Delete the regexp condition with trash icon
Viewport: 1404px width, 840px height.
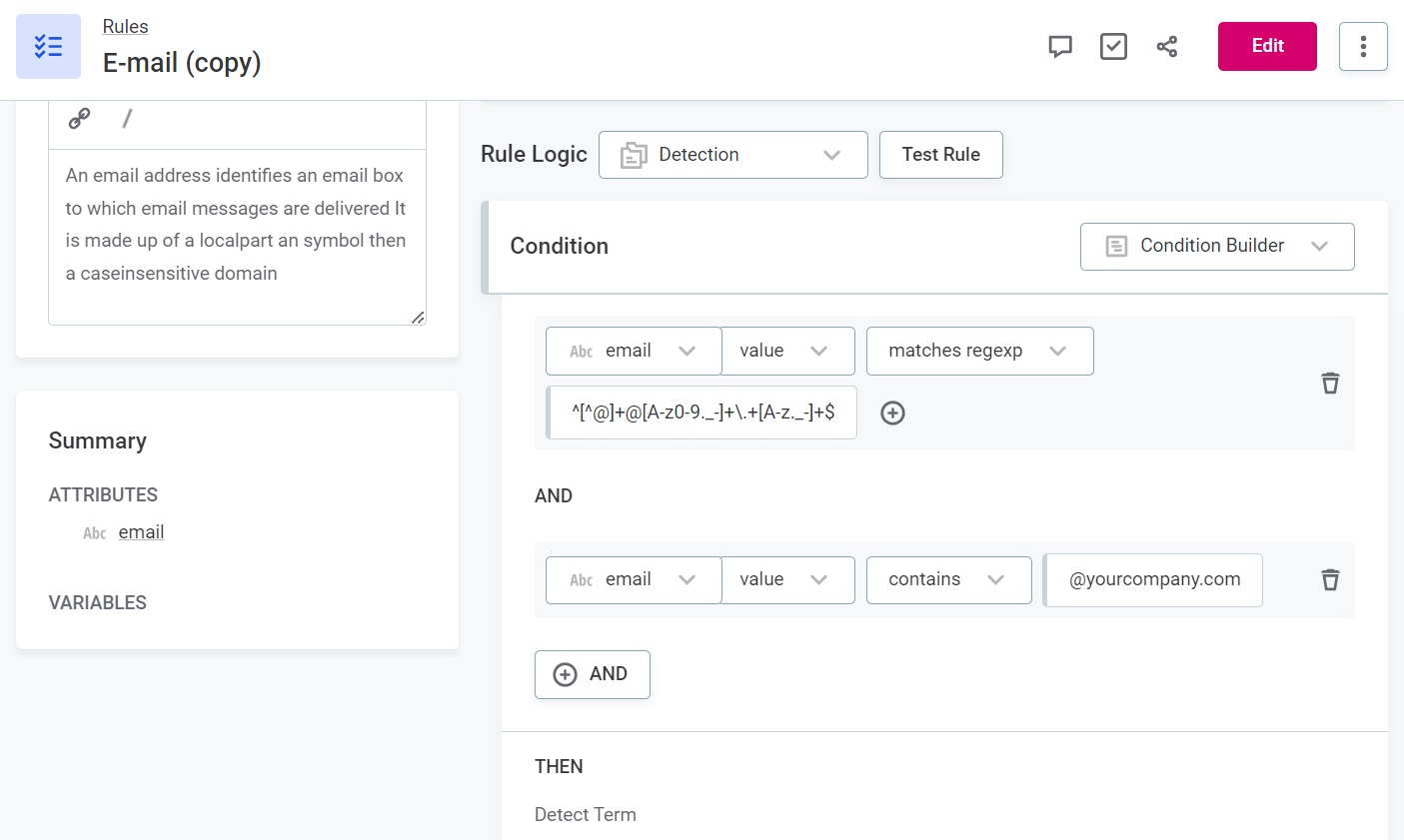1330,384
